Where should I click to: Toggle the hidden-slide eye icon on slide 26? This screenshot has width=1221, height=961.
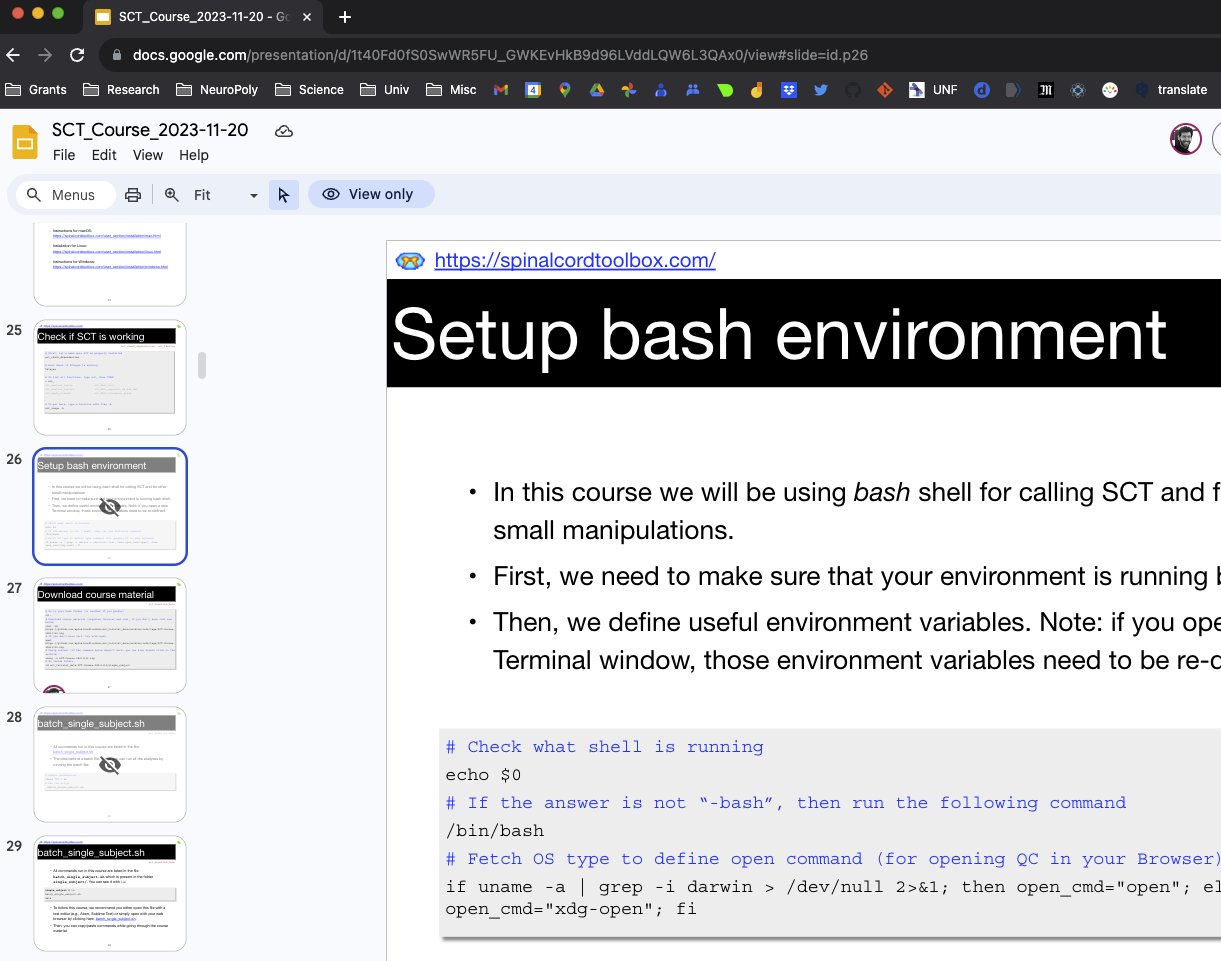[109, 506]
